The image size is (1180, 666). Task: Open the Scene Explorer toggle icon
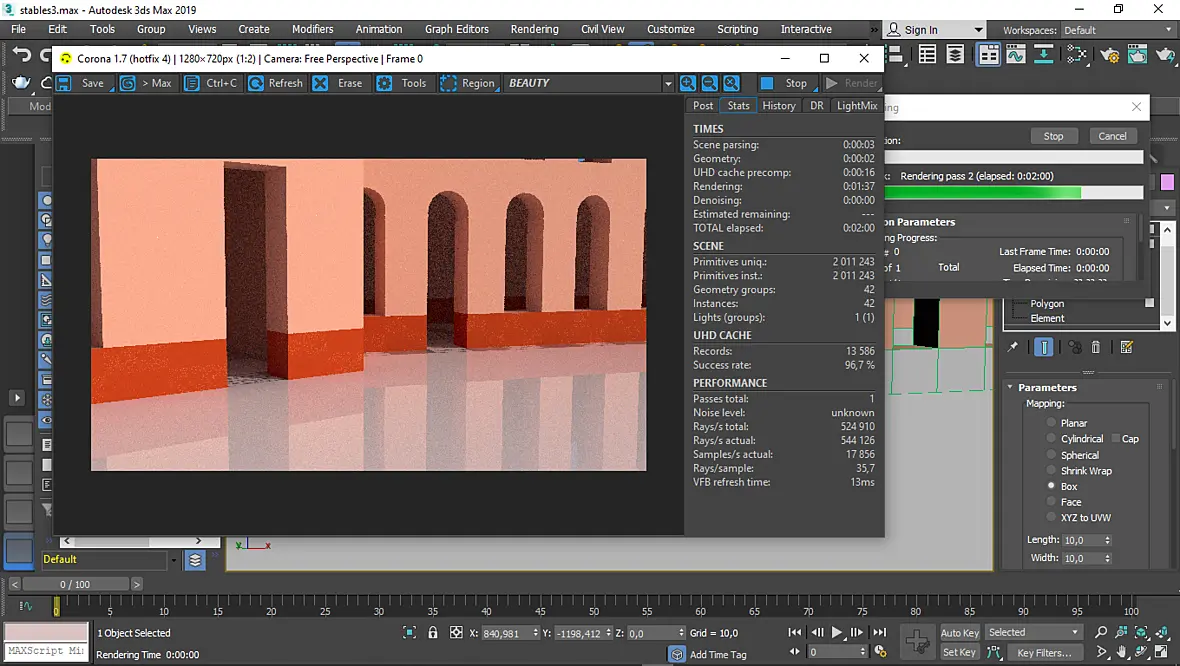tap(927, 55)
